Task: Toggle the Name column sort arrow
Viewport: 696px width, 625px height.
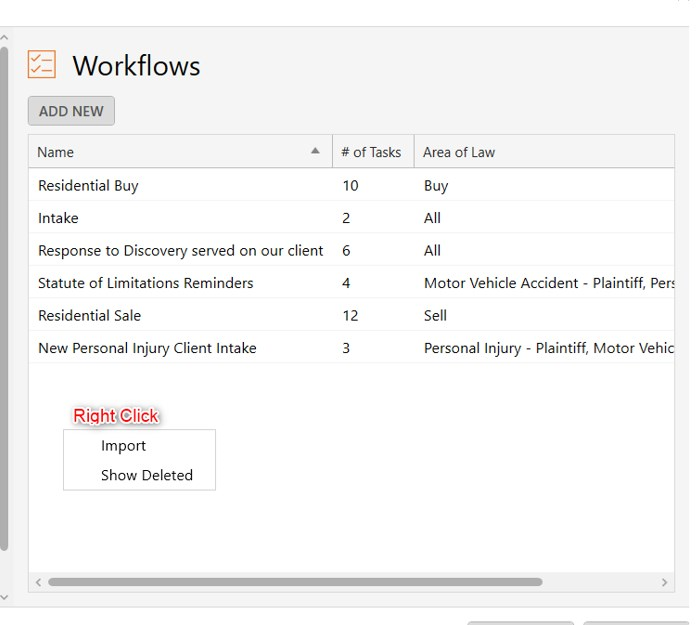Action: pos(315,151)
